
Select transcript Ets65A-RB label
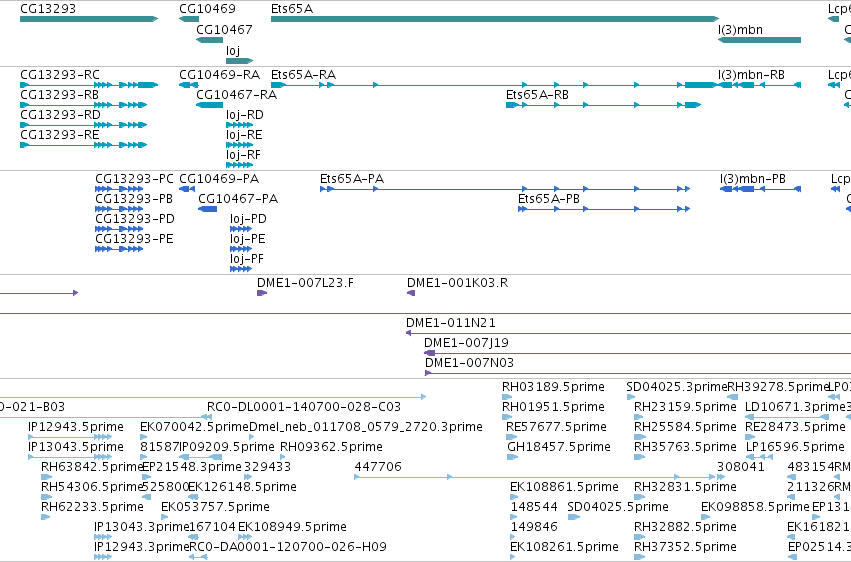pyautogui.click(x=537, y=94)
